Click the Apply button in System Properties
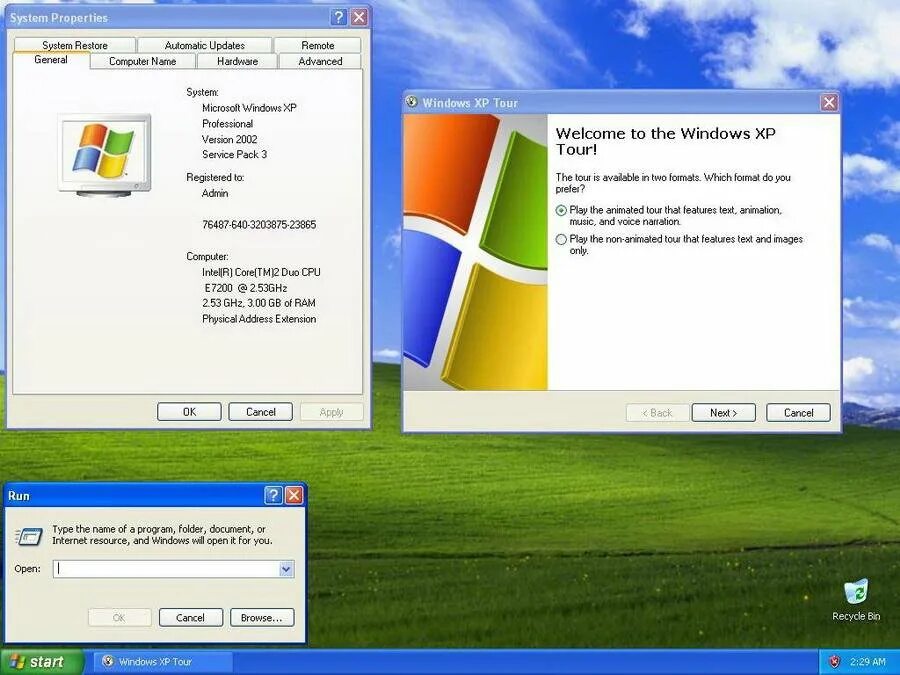 (331, 412)
